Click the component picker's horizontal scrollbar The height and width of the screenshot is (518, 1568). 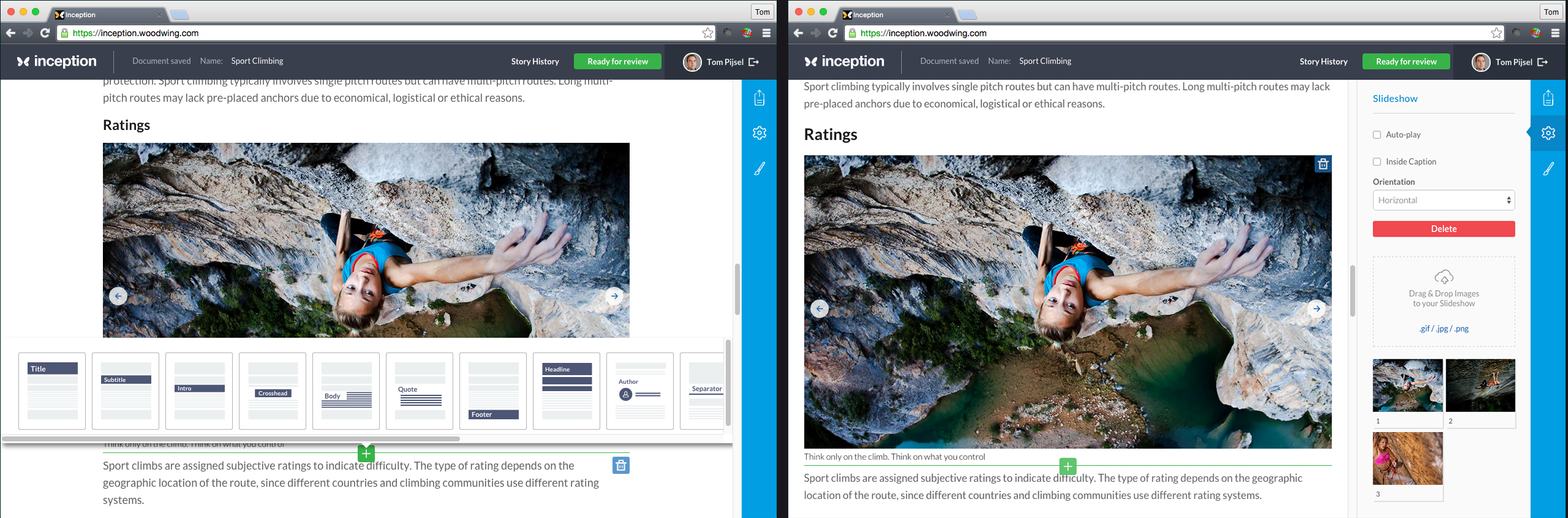tap(231, 439)
